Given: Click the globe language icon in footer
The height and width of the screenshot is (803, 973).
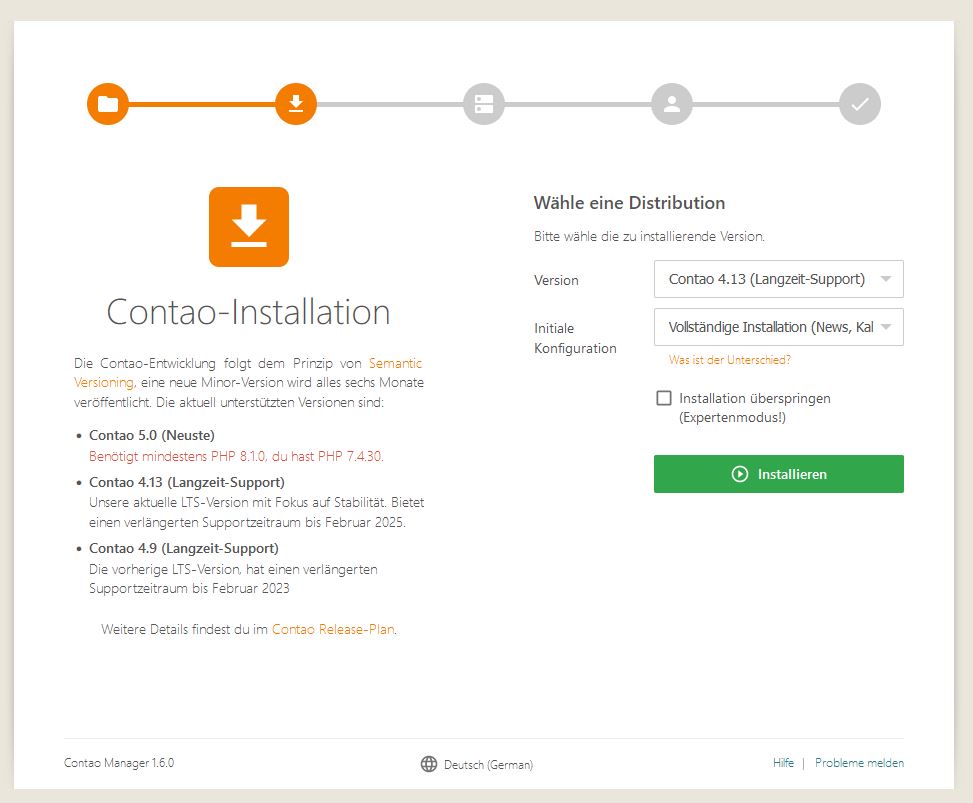Looking at the screenshot, I should [x=429, y=764].
